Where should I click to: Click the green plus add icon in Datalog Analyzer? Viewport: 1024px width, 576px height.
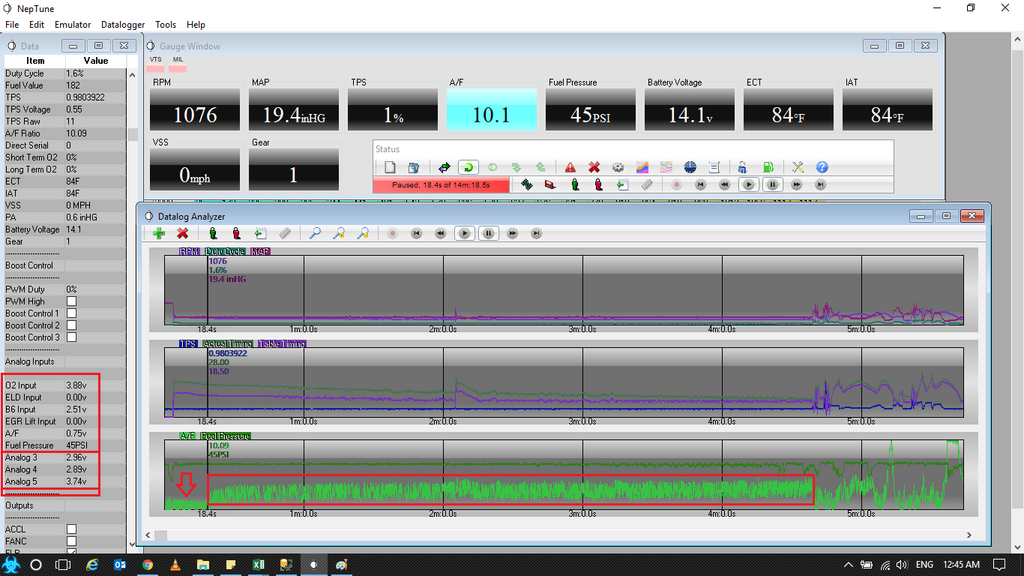(159, 233)
